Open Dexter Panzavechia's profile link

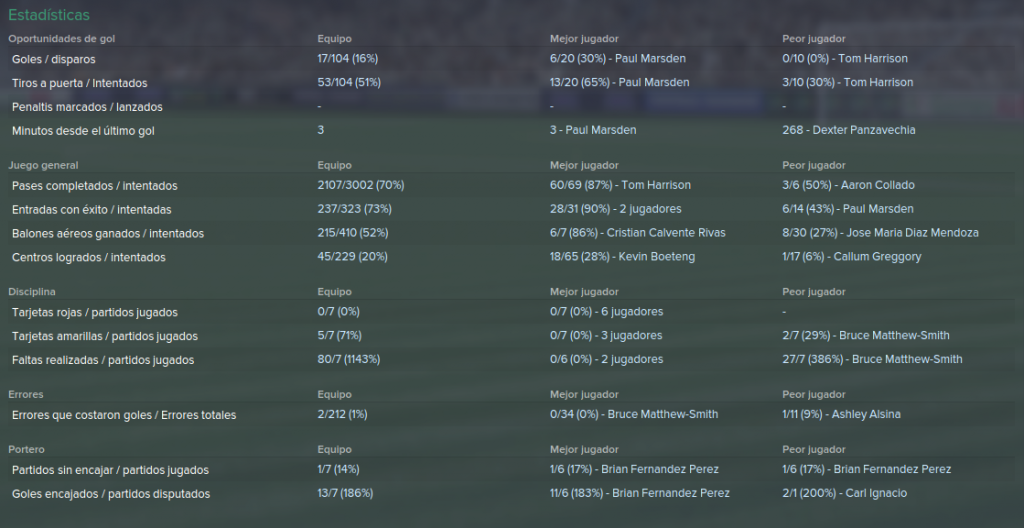point(863,130)
